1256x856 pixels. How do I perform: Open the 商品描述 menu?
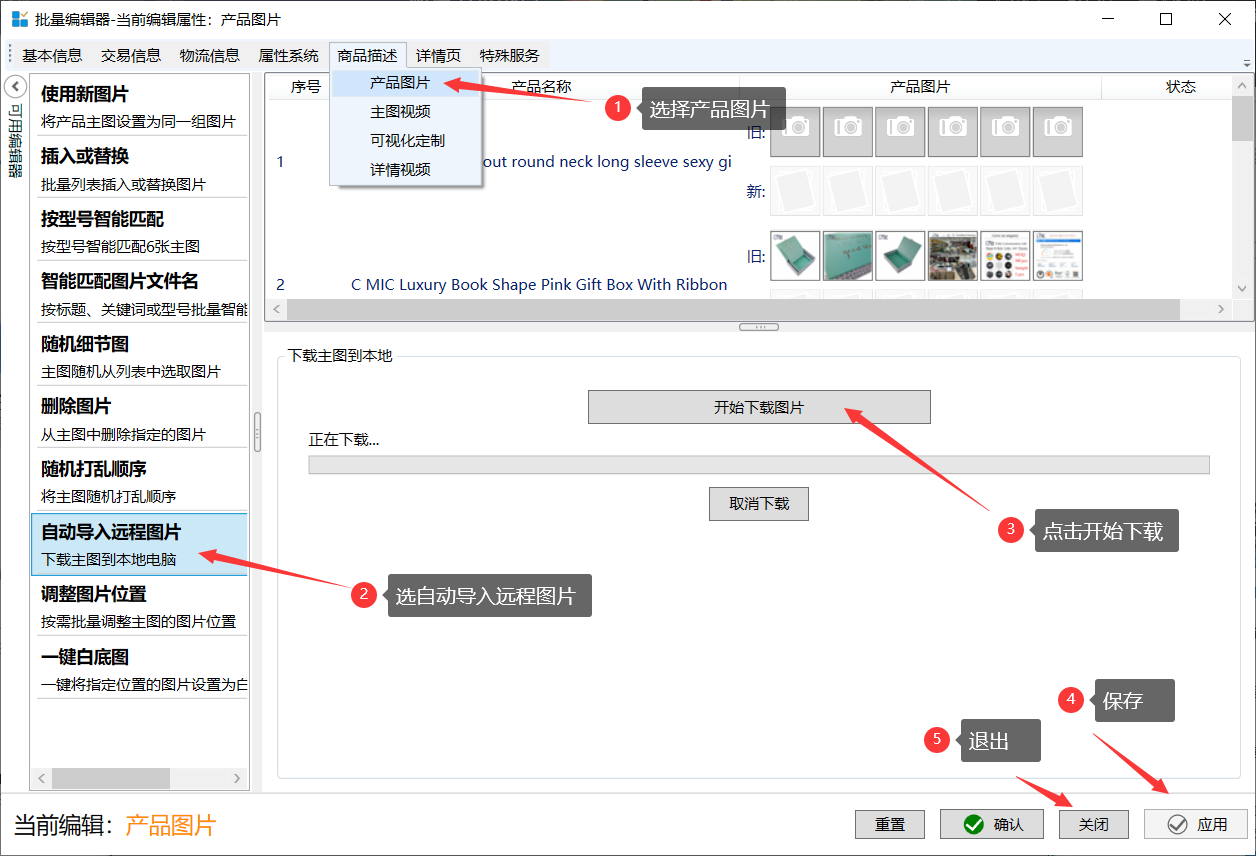[367, 56]
